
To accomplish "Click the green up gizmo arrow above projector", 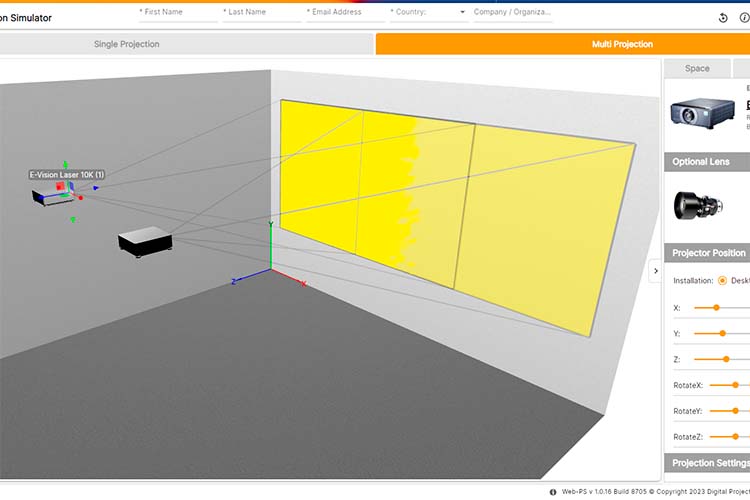I will [x=66, y=165].
